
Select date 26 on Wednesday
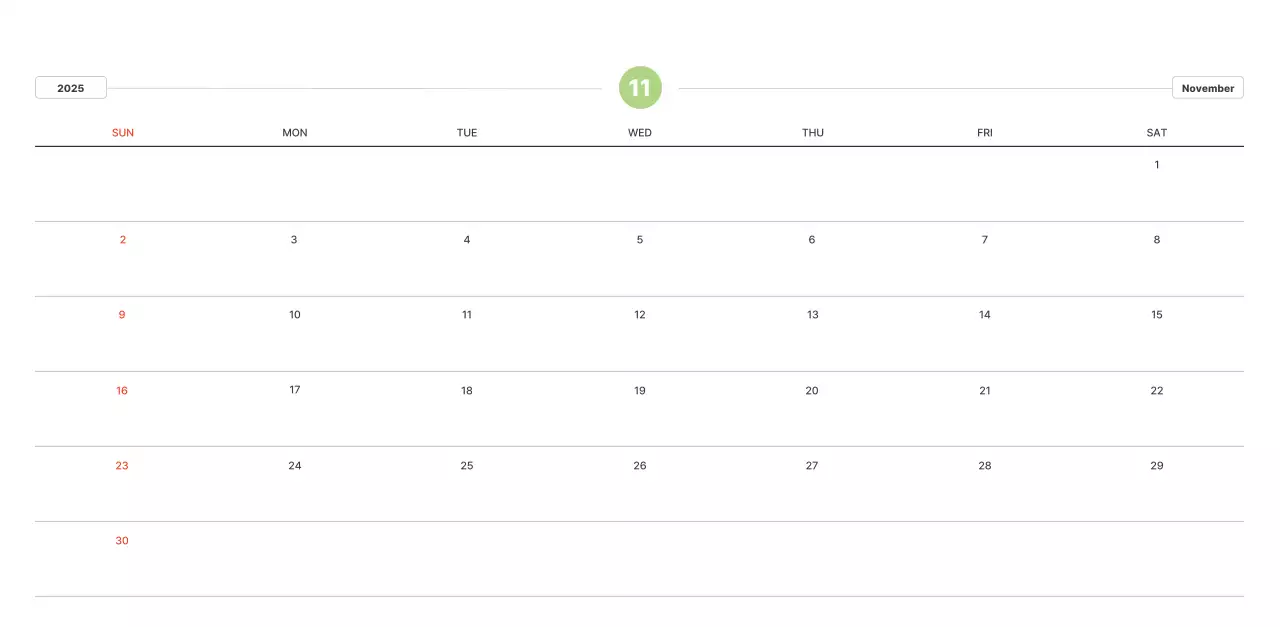(640, 466)
